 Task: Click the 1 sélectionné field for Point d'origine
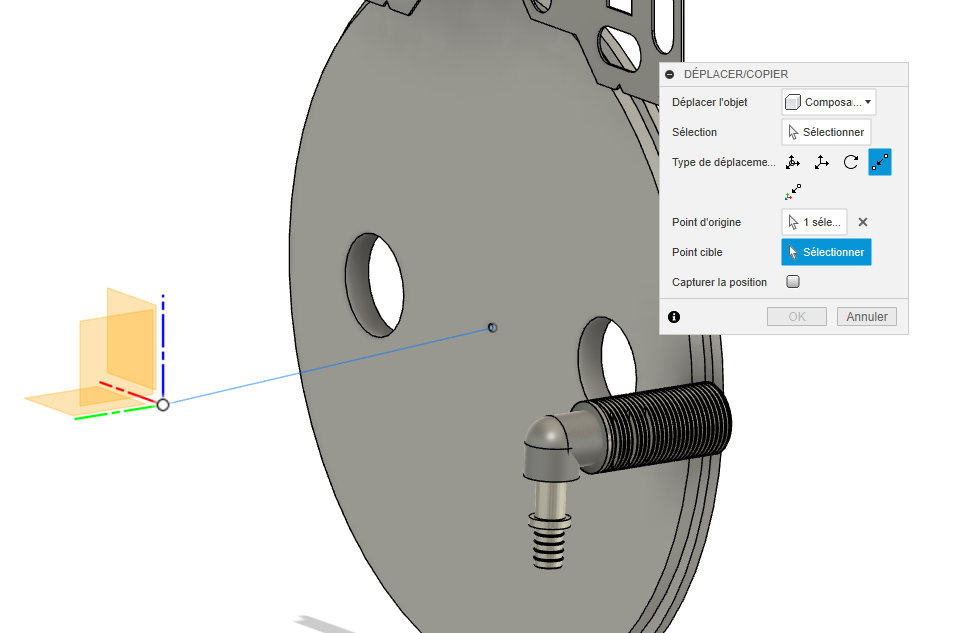(x=813, y=222)
